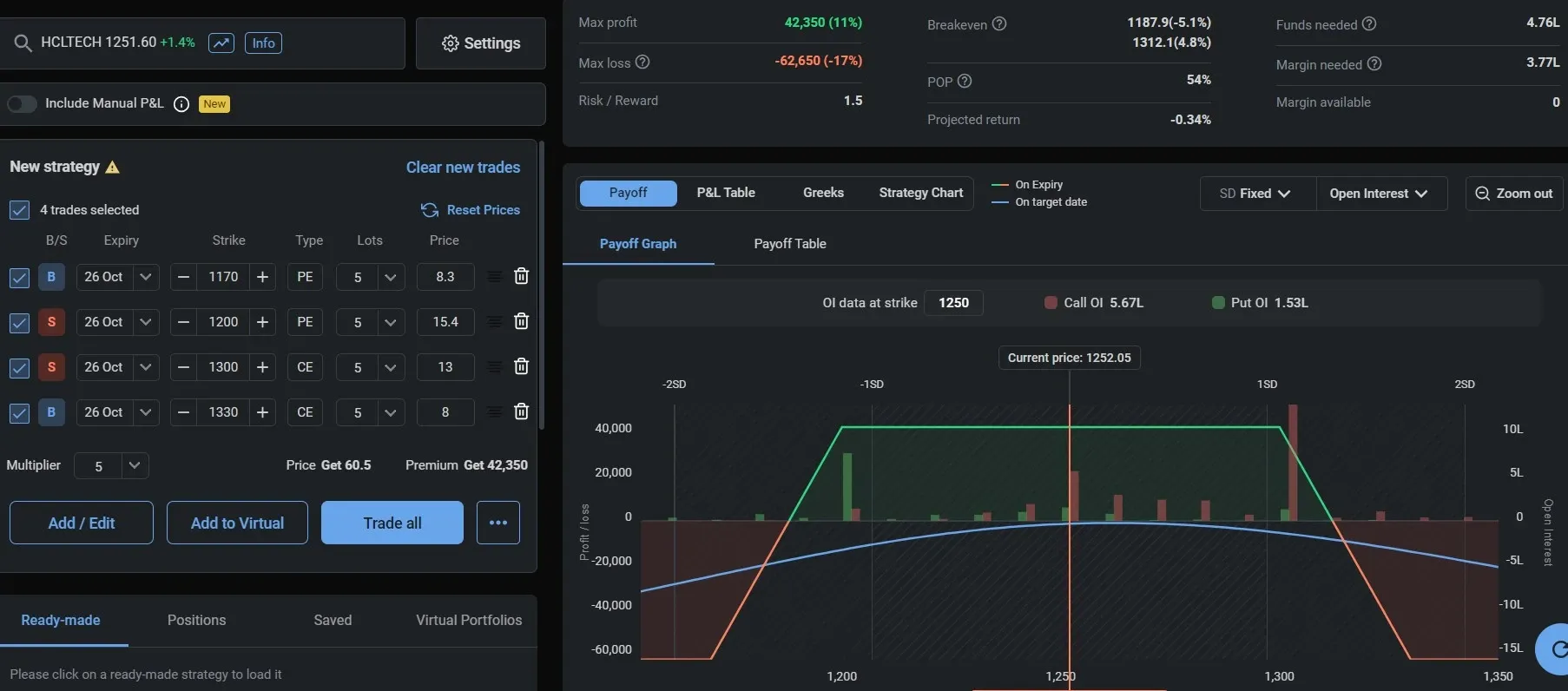Open the Greeks tab
This screenshot has height=691, width=1568.
click(x=823, y=193)
